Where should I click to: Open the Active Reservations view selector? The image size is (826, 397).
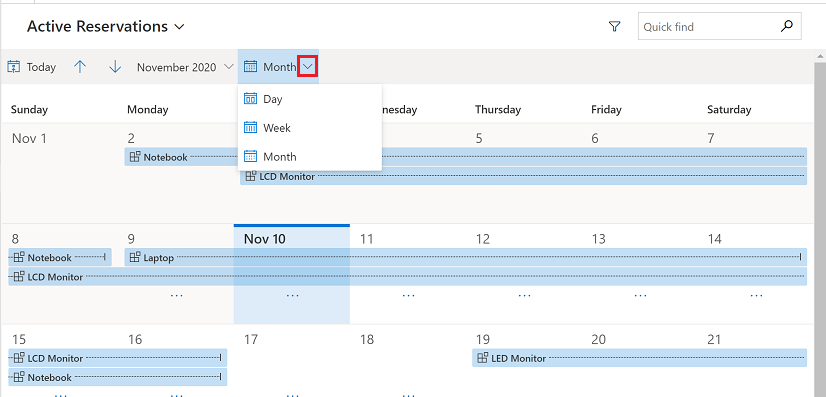coord(105,26)
